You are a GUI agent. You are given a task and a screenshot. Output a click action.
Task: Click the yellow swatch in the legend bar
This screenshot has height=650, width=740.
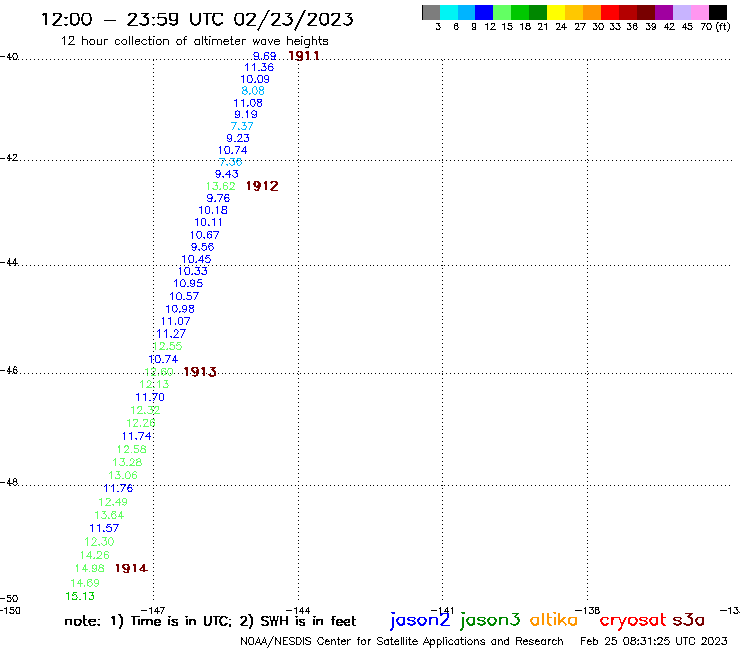(555, 12)
